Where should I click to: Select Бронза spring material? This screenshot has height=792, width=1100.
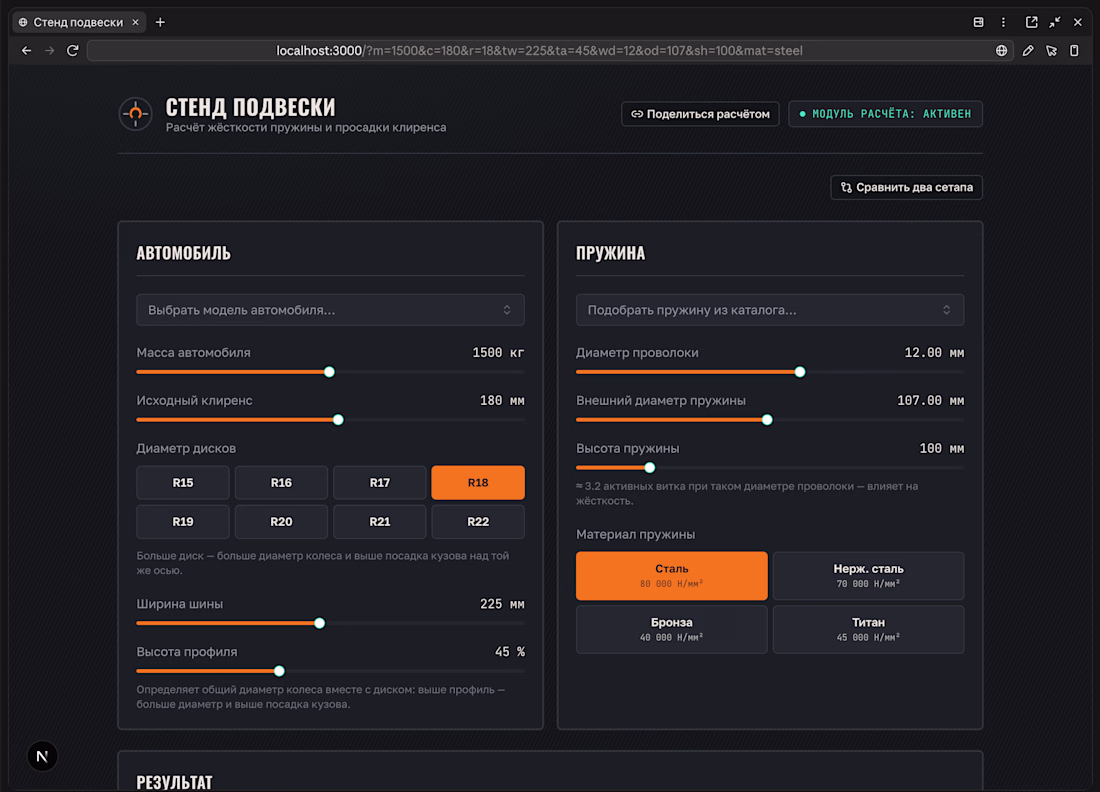click(671, 629)
